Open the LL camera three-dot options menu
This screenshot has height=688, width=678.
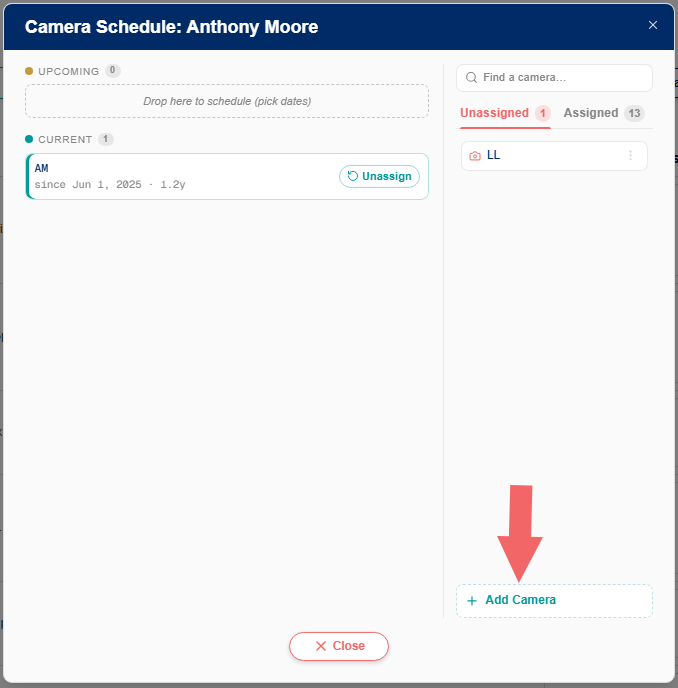pos(630,155)
